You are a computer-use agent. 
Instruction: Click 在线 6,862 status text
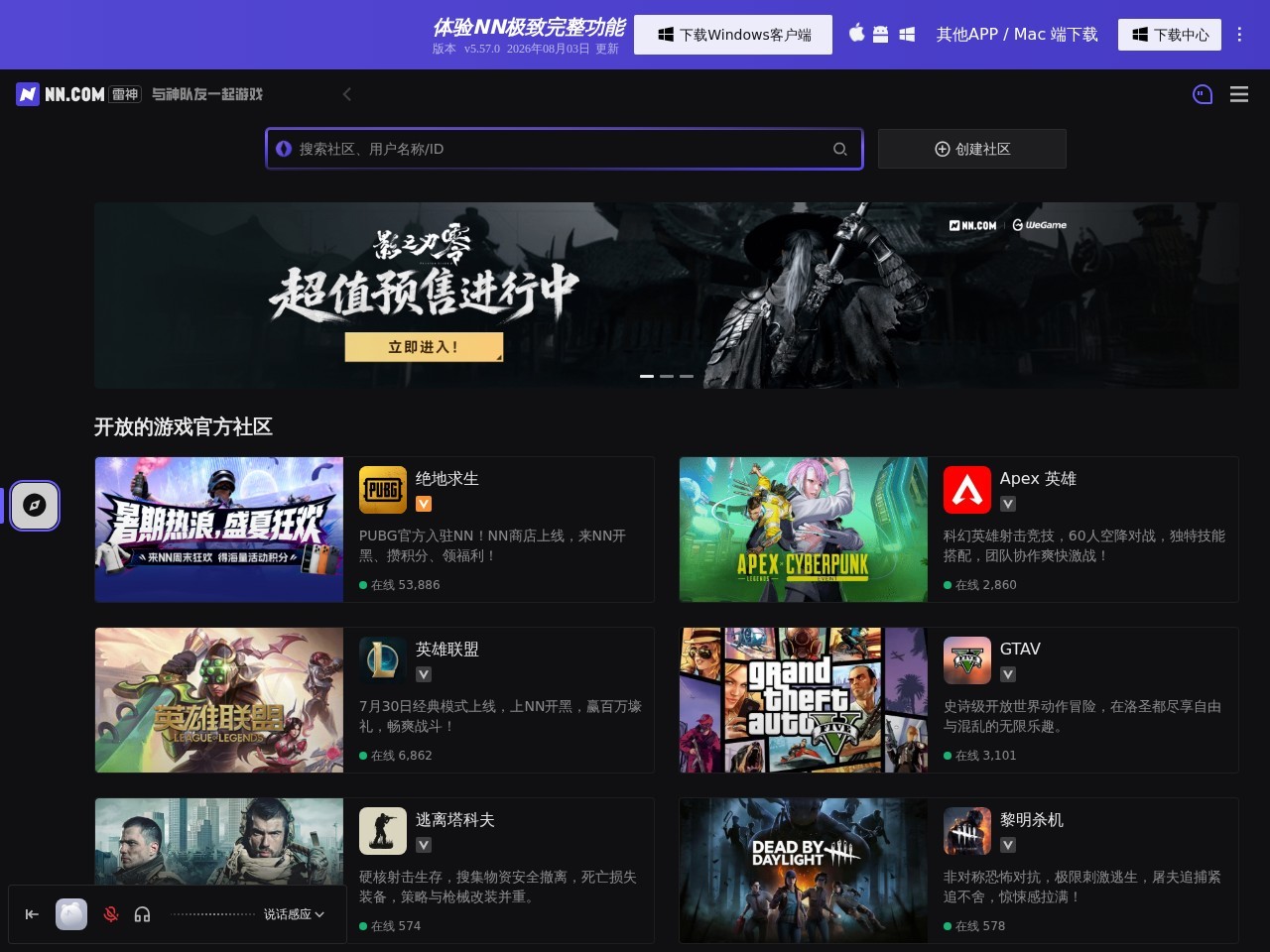pos(396,756)
